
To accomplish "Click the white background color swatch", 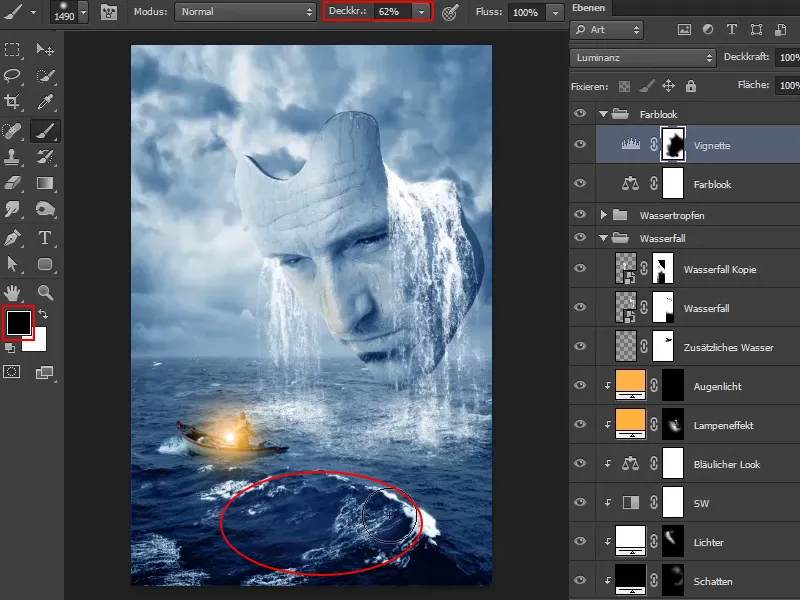I will (x=38, y=342).
